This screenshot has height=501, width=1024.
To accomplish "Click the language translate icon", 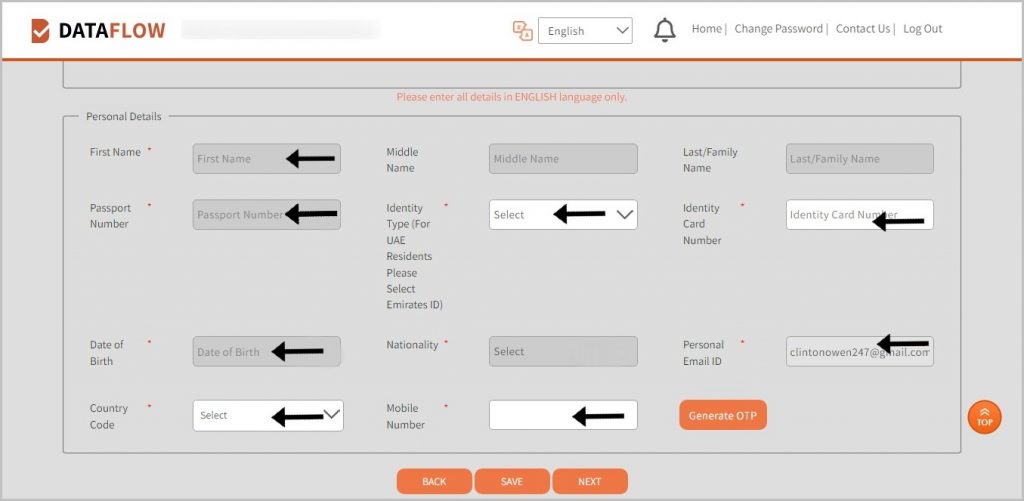I will coord(523,31).
